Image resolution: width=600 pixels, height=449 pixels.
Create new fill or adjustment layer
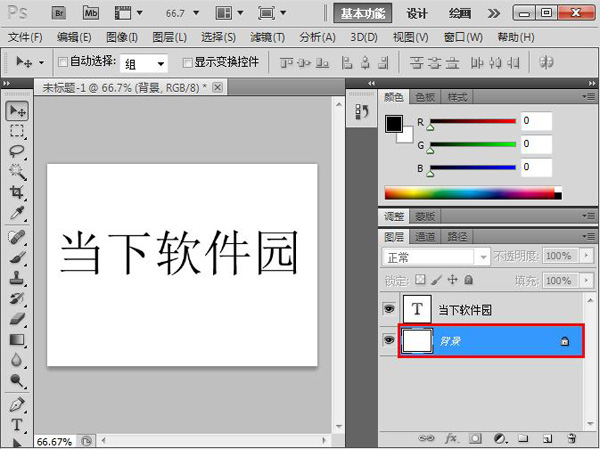[500, 438]
